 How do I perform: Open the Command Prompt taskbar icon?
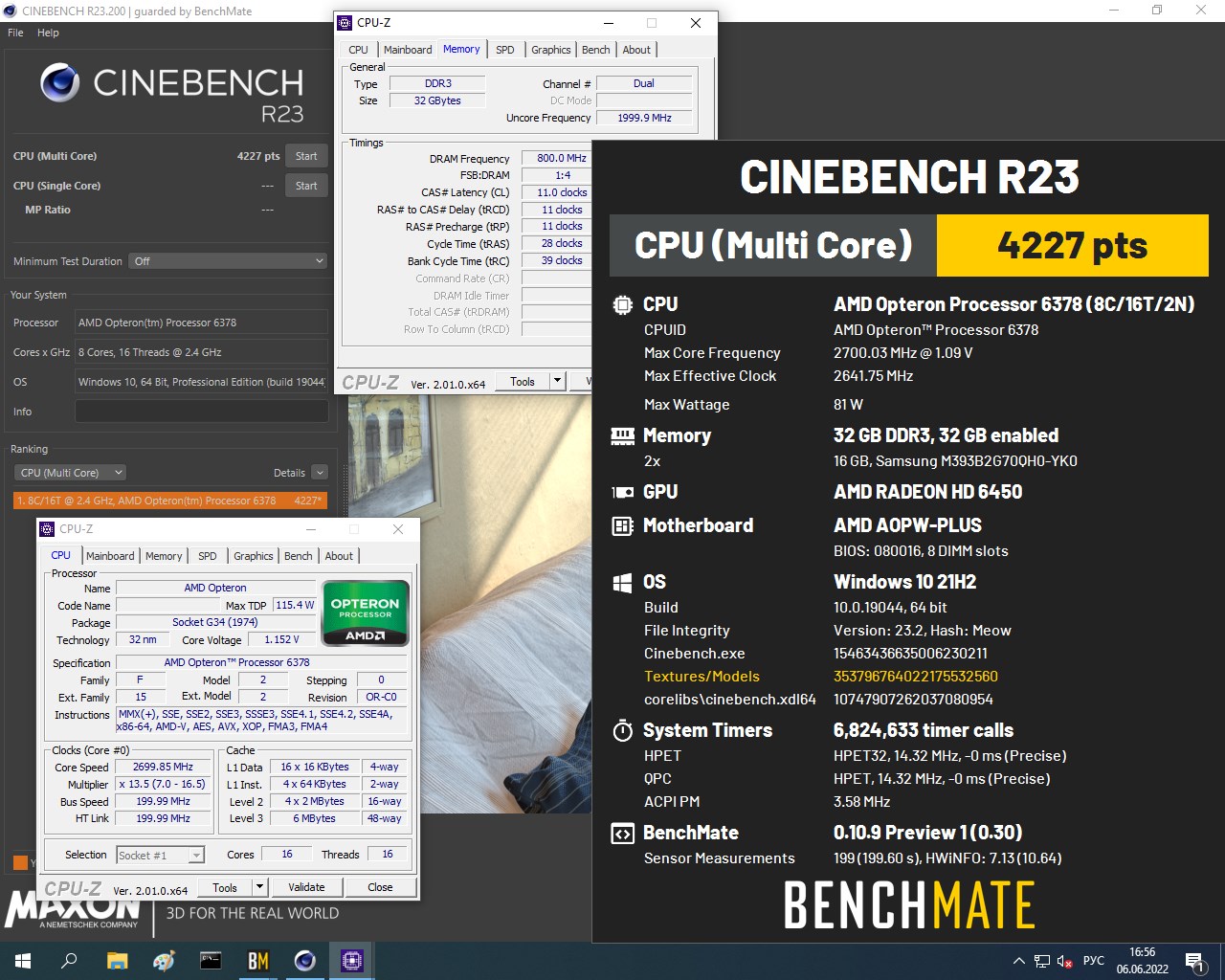pyautogui.click(x=211, y=961)
